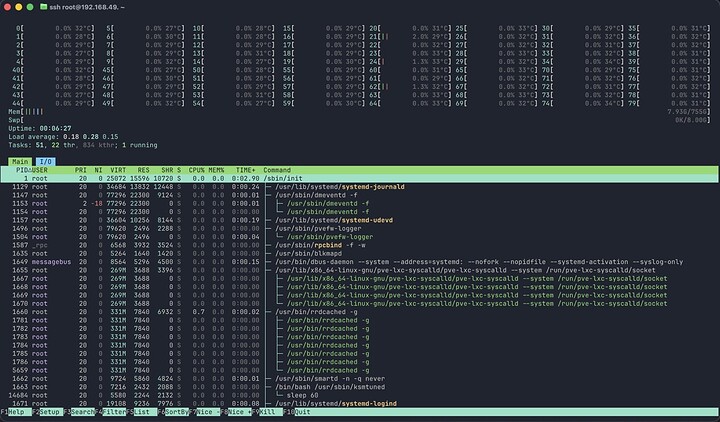The width and height of the screenshot is (720, 422).
Task: Click the 0:02.90 time of /sbin/init
Action: point(246,178)
